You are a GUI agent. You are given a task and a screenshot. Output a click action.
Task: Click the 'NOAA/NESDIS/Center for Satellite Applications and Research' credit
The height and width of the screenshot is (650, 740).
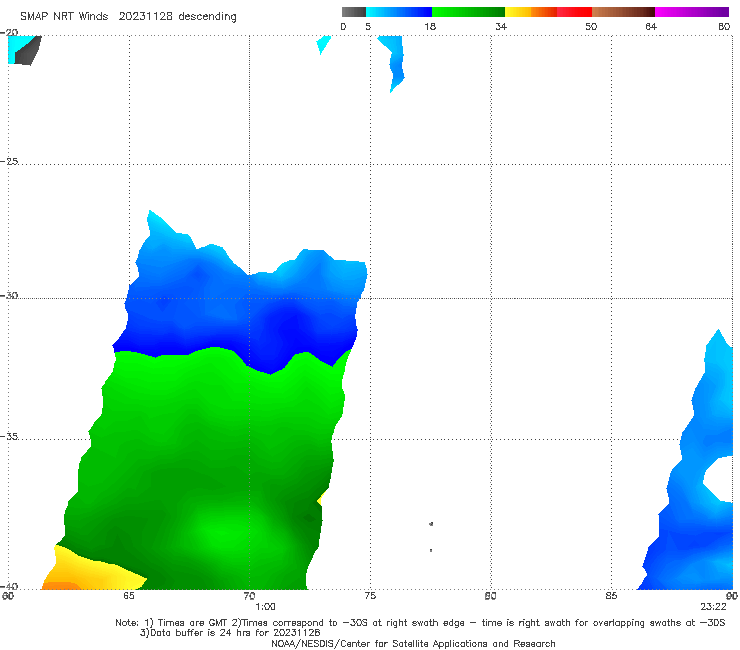[x=413, y=643]
